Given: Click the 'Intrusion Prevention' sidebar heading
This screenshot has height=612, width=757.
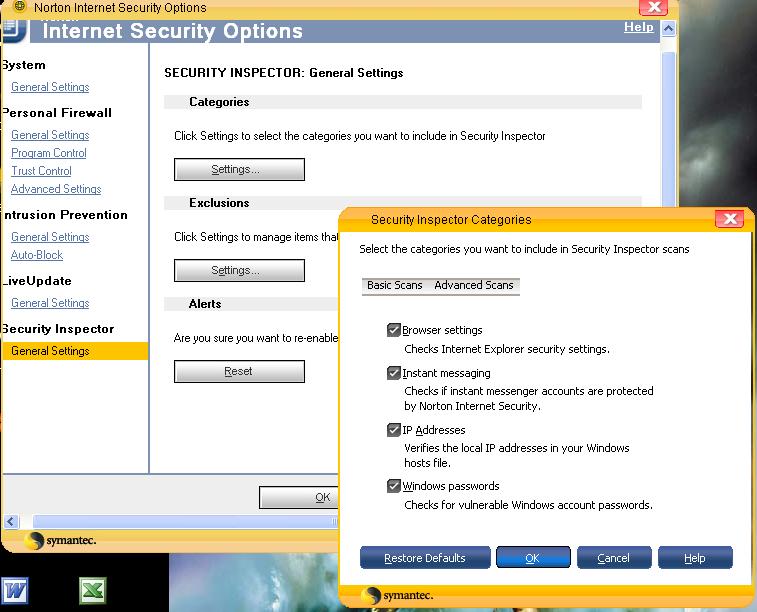Looking at the screenshot, I should point(65,215).
